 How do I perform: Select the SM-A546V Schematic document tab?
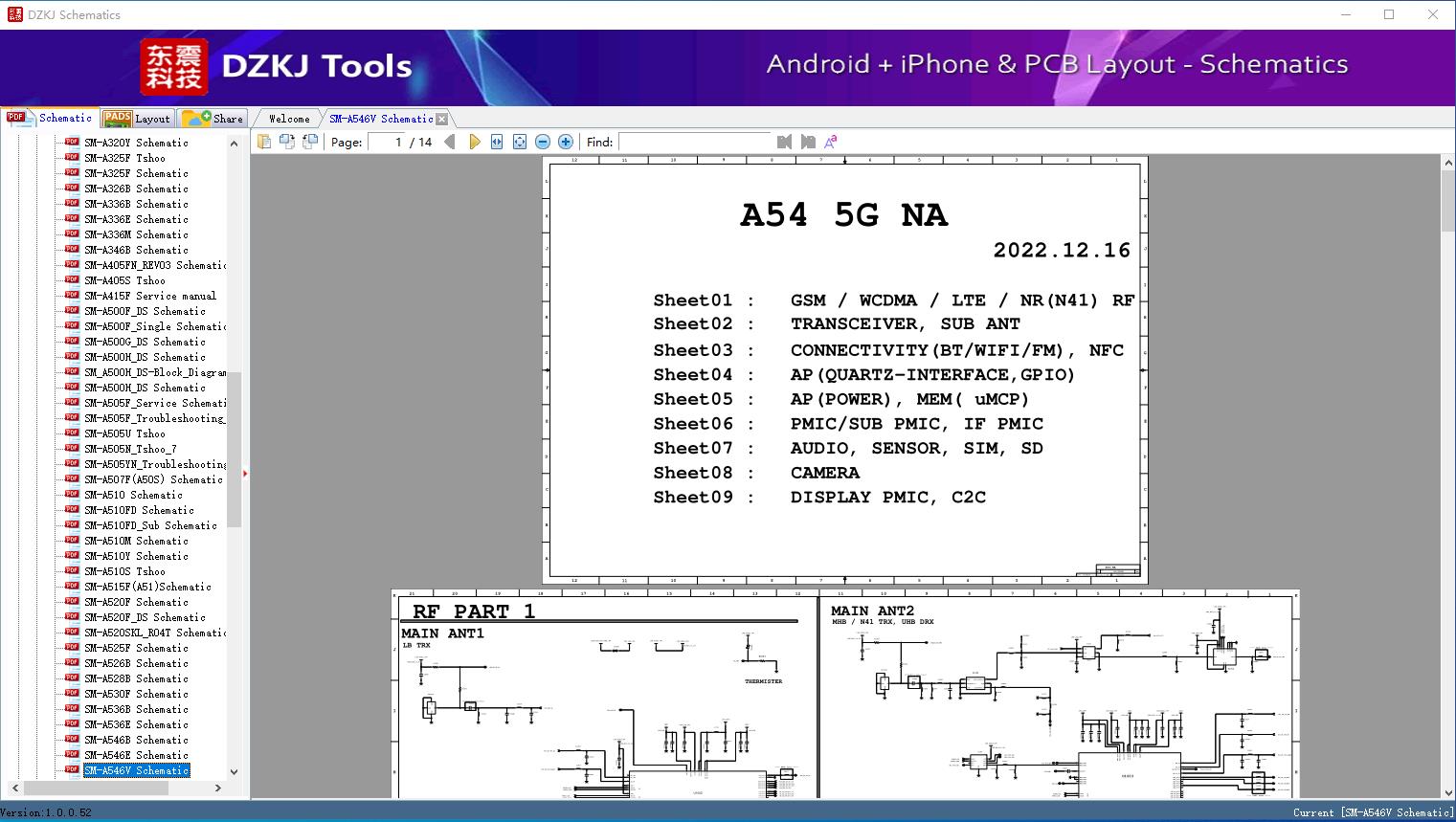click(381, 119)
